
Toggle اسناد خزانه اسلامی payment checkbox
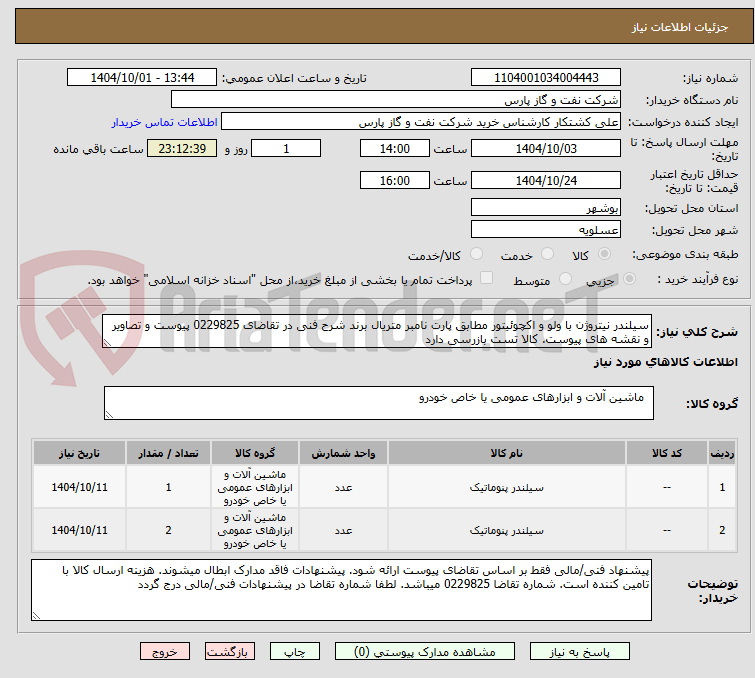(487, 278)
